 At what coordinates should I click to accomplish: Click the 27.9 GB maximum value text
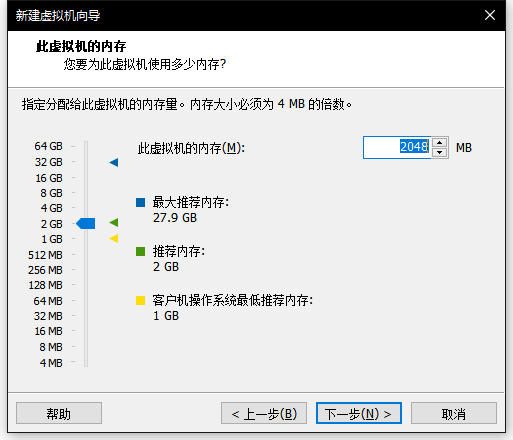tap(175, 218)
